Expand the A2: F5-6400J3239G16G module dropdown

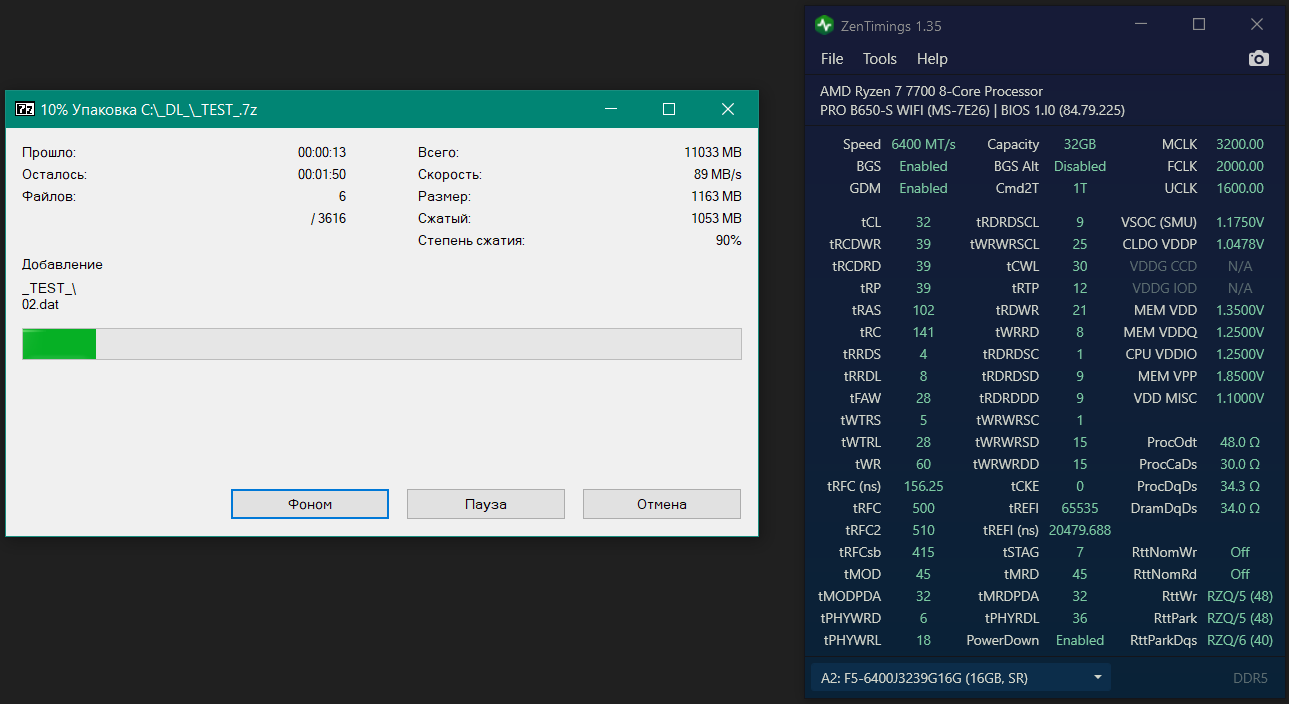(x=960, y=678)
